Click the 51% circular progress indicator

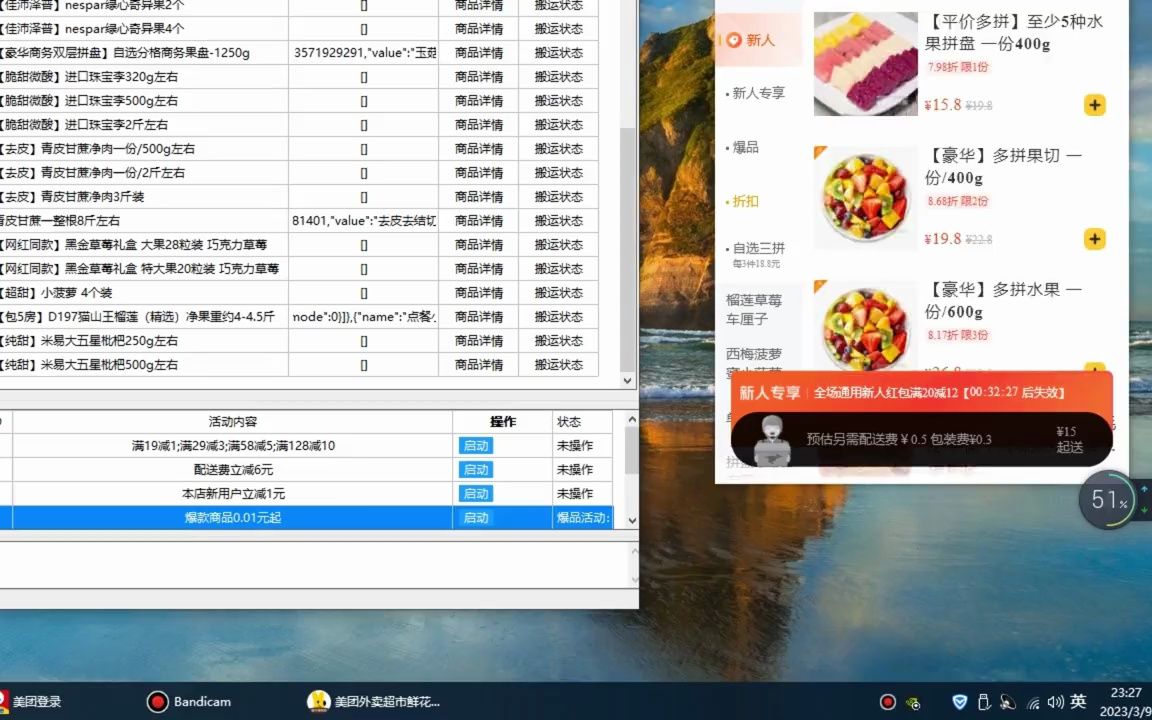1107,499
